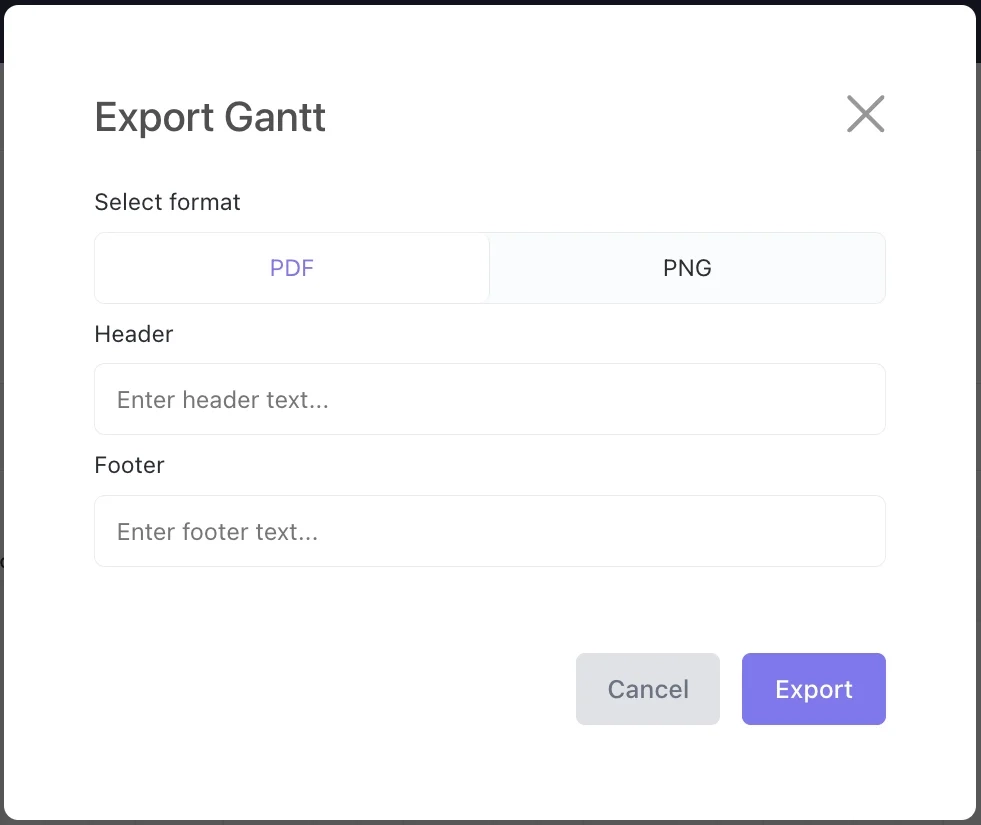Click the Header label above the input
This screenshot has height=825, width=981.
[133, 334]
